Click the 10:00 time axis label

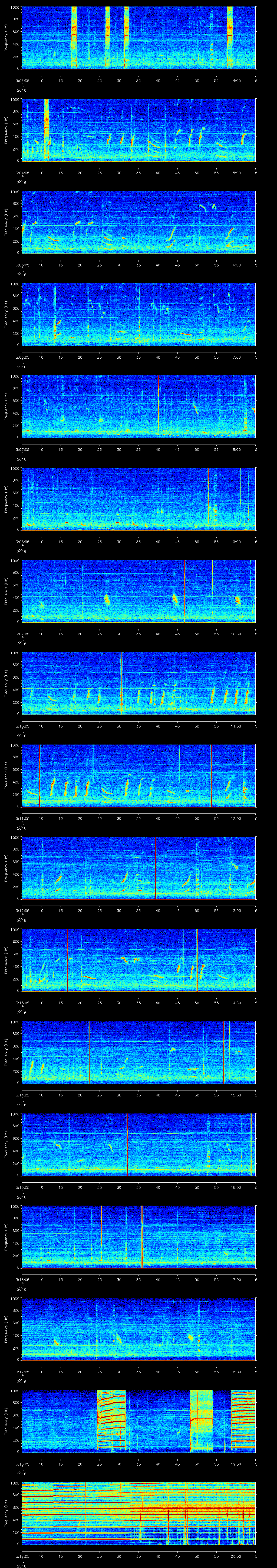coord(236,634)
